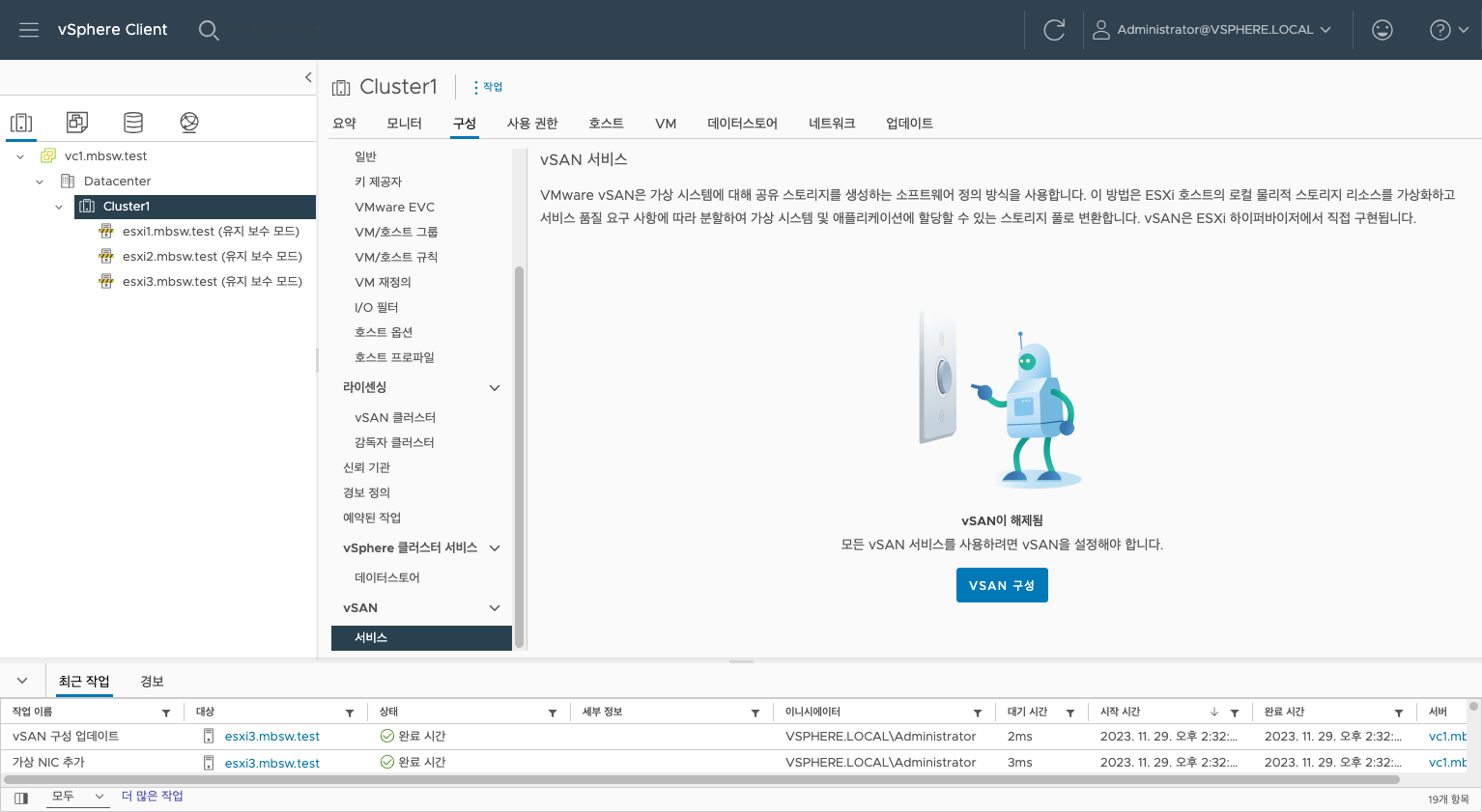This screenshot has width=1482, height=812.
Task: Select host esxi1.mbsw.test in tree
Action: pyautogui.click(x=211, y=232)
